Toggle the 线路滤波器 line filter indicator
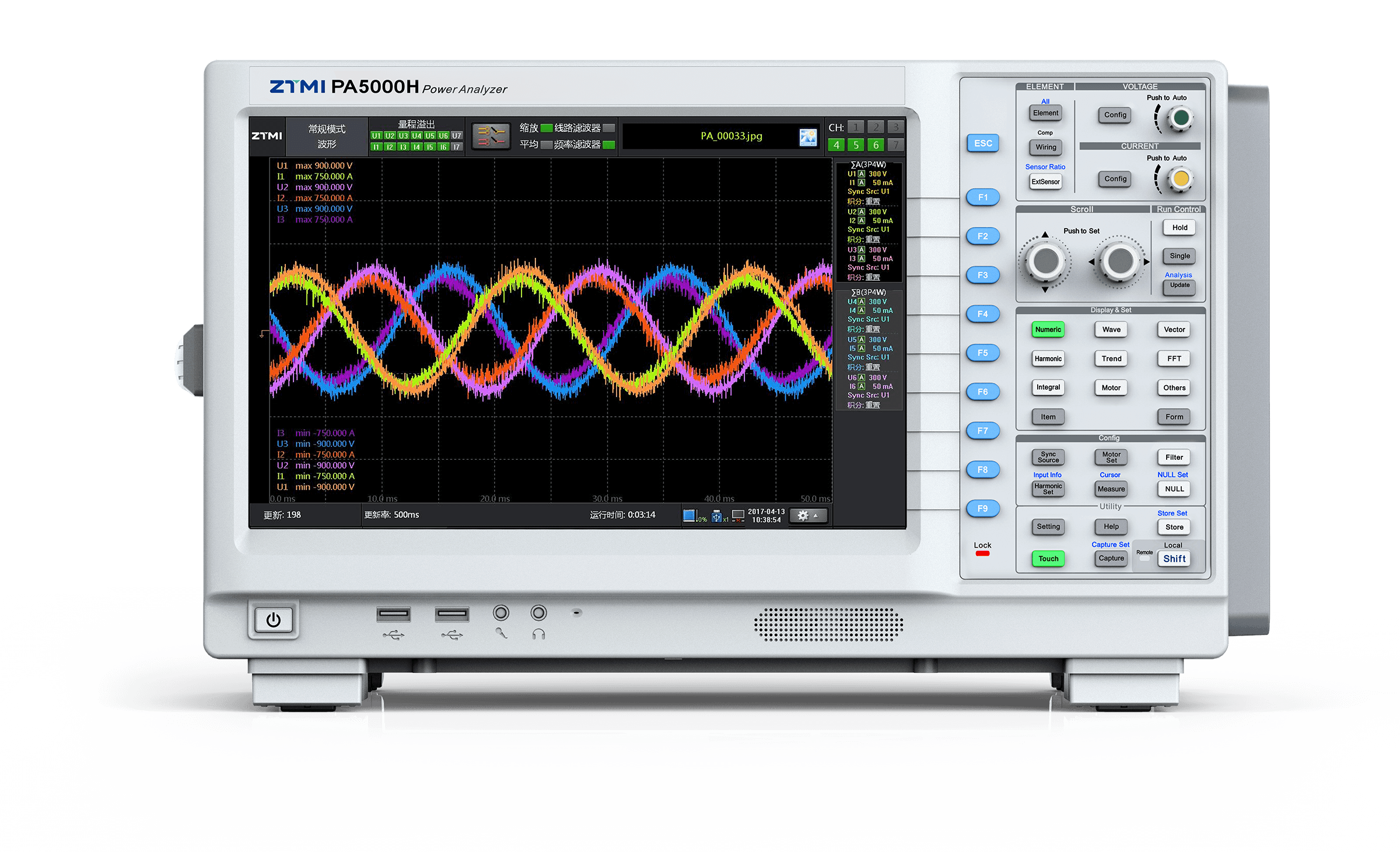Viewport: 1400px width, 852px height. coord(608,128)
